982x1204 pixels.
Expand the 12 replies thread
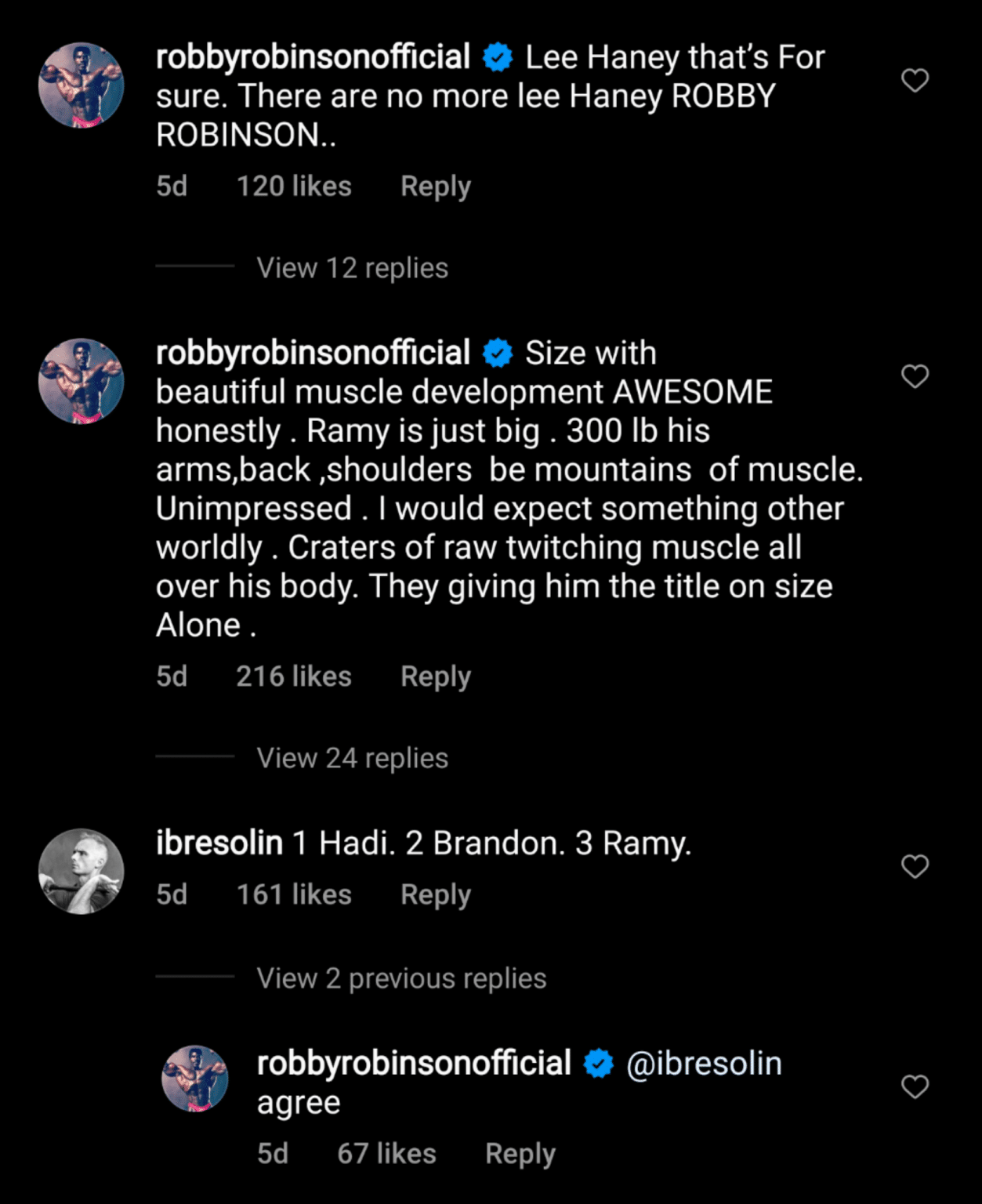click(x=352, y=268)
